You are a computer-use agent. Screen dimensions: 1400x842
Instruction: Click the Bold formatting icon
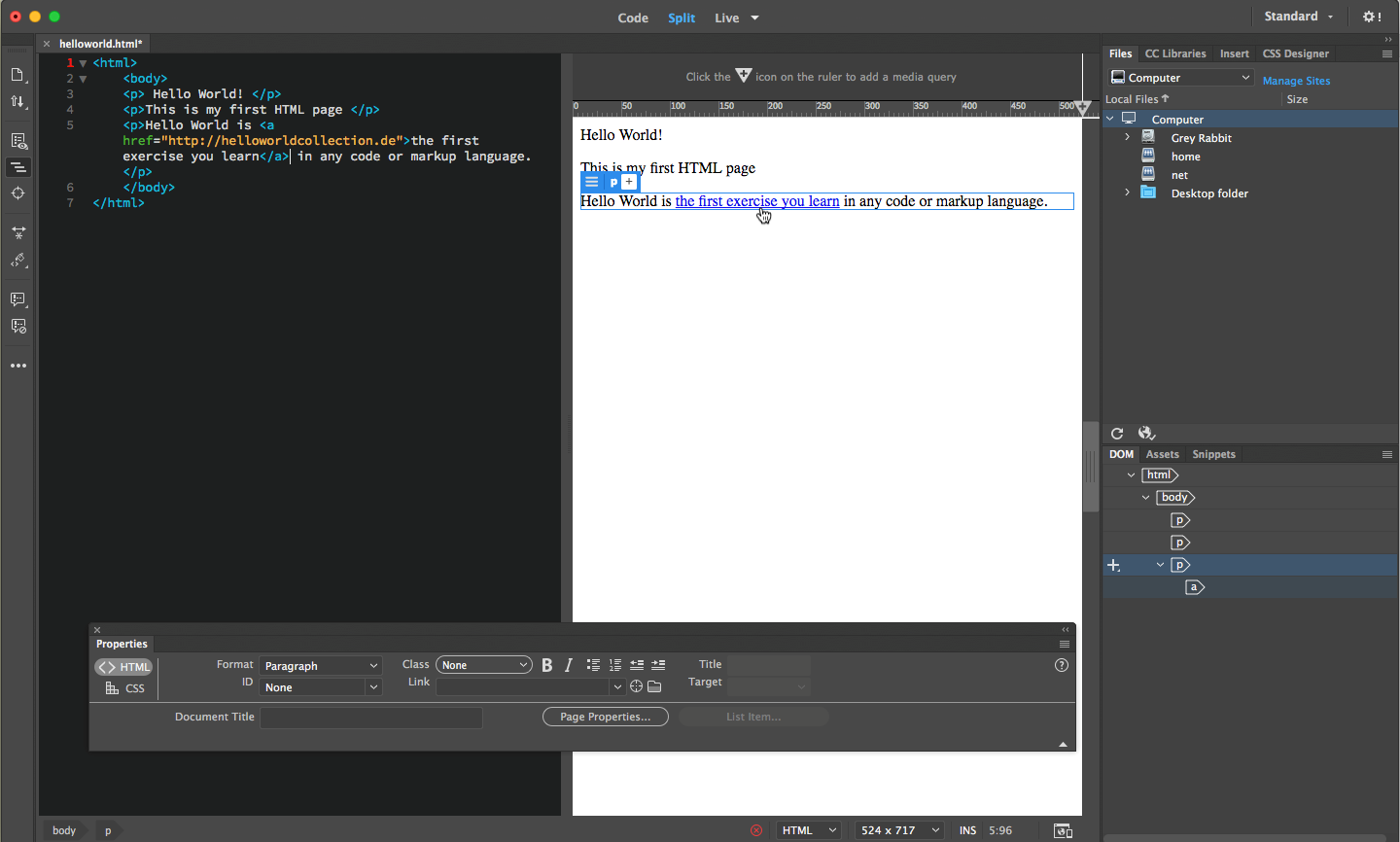(546, 665)
